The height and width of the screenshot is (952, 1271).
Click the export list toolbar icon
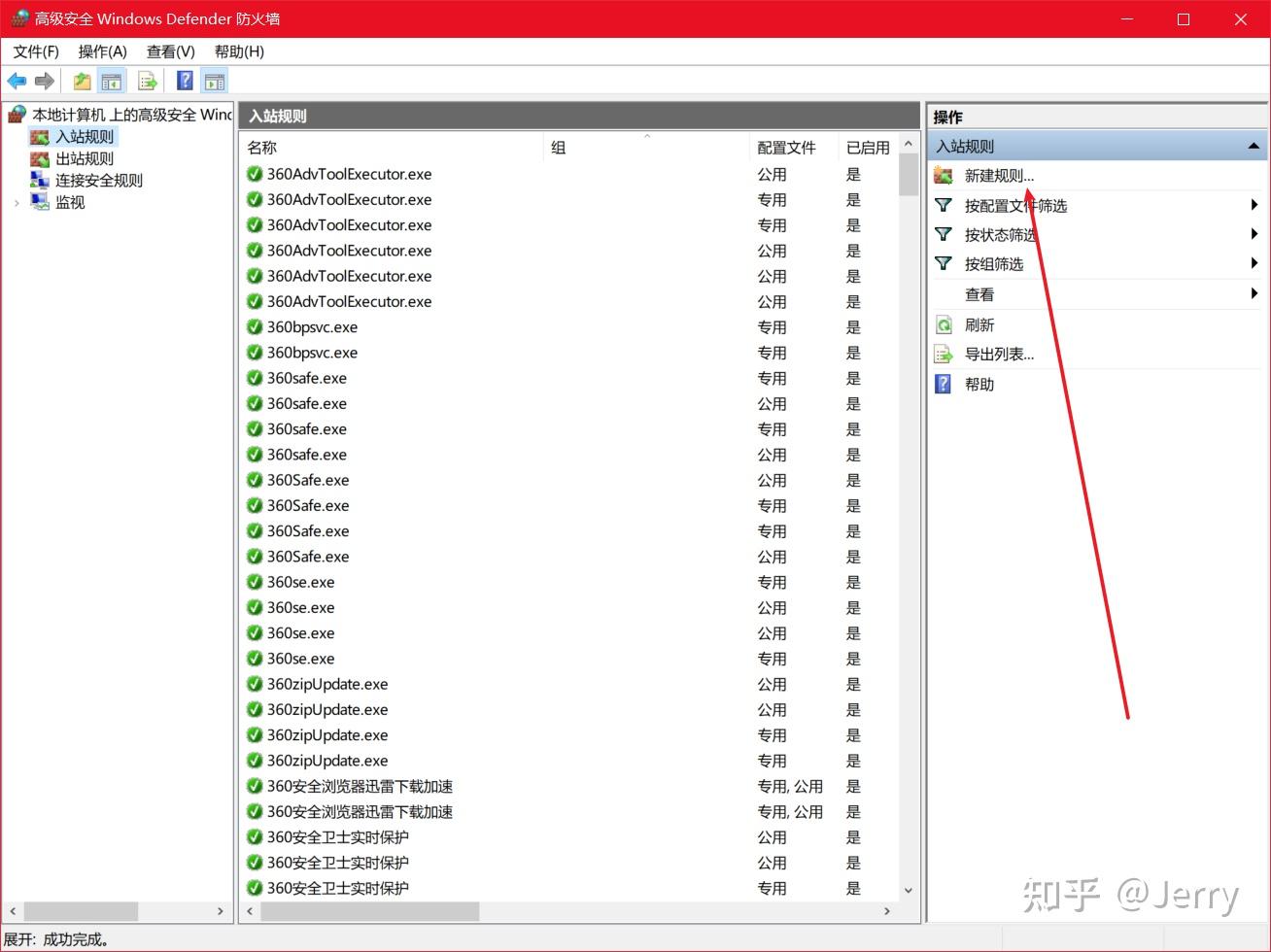(x=148, y=82)
